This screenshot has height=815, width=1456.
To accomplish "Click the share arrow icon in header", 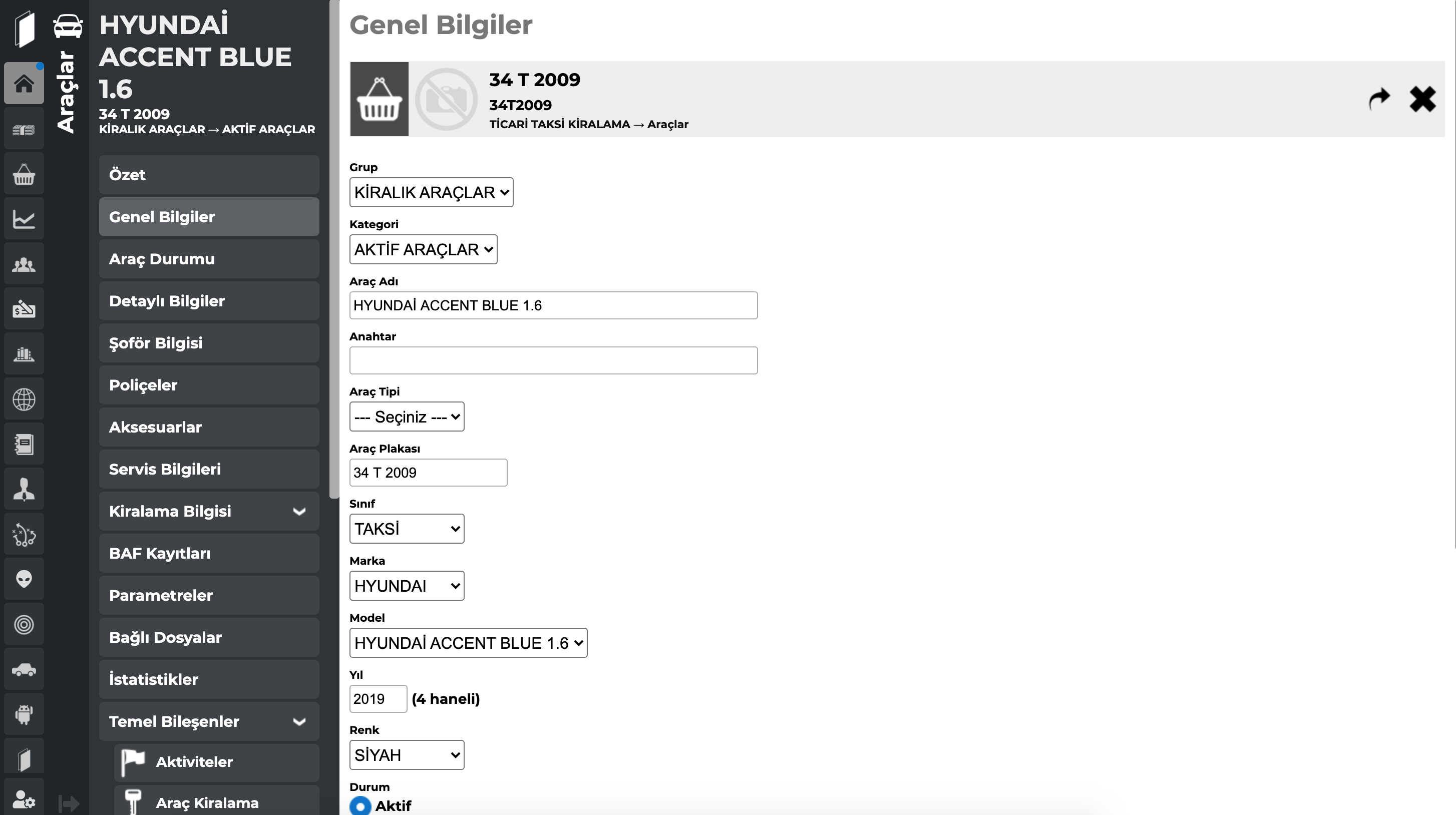I will (x=1379, y=99).
